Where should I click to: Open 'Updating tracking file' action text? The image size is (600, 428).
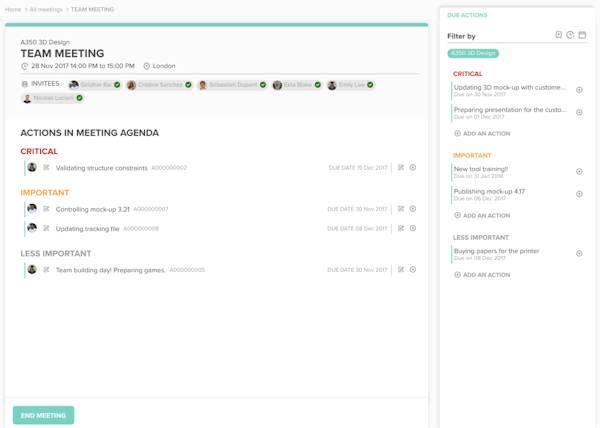(88, 229)
